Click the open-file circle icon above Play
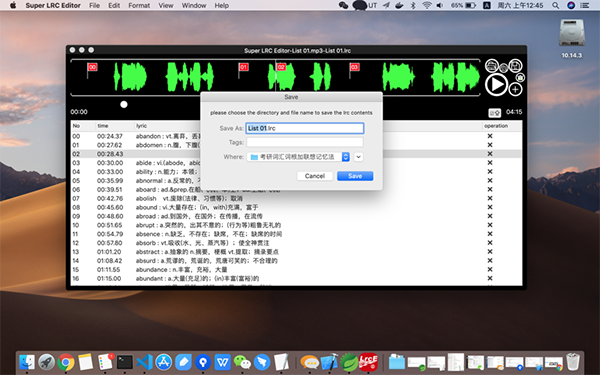 (492, 66)
